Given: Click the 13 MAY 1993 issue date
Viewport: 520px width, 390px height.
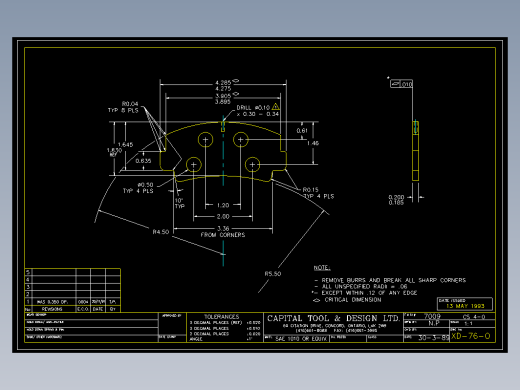Looking at the screenshot, I should coord(465,306).
